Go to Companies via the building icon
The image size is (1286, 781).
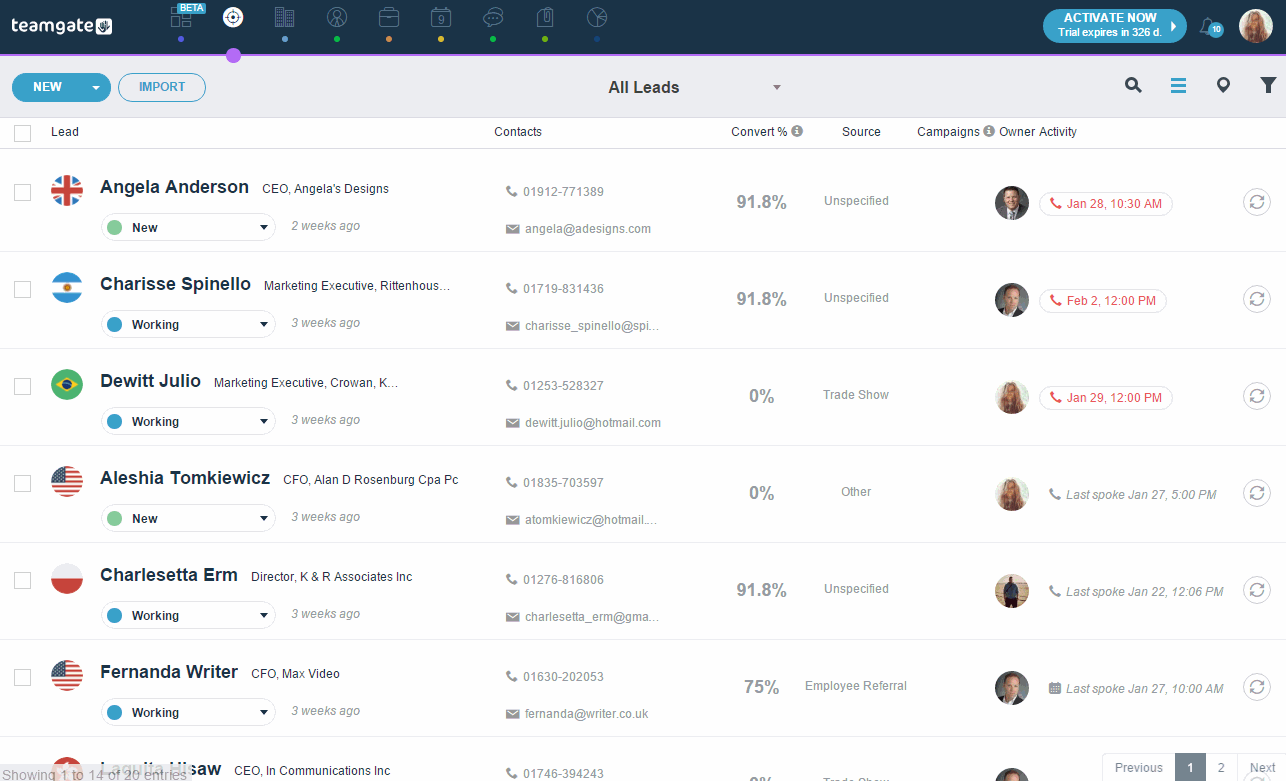click(x=285, y=18)
